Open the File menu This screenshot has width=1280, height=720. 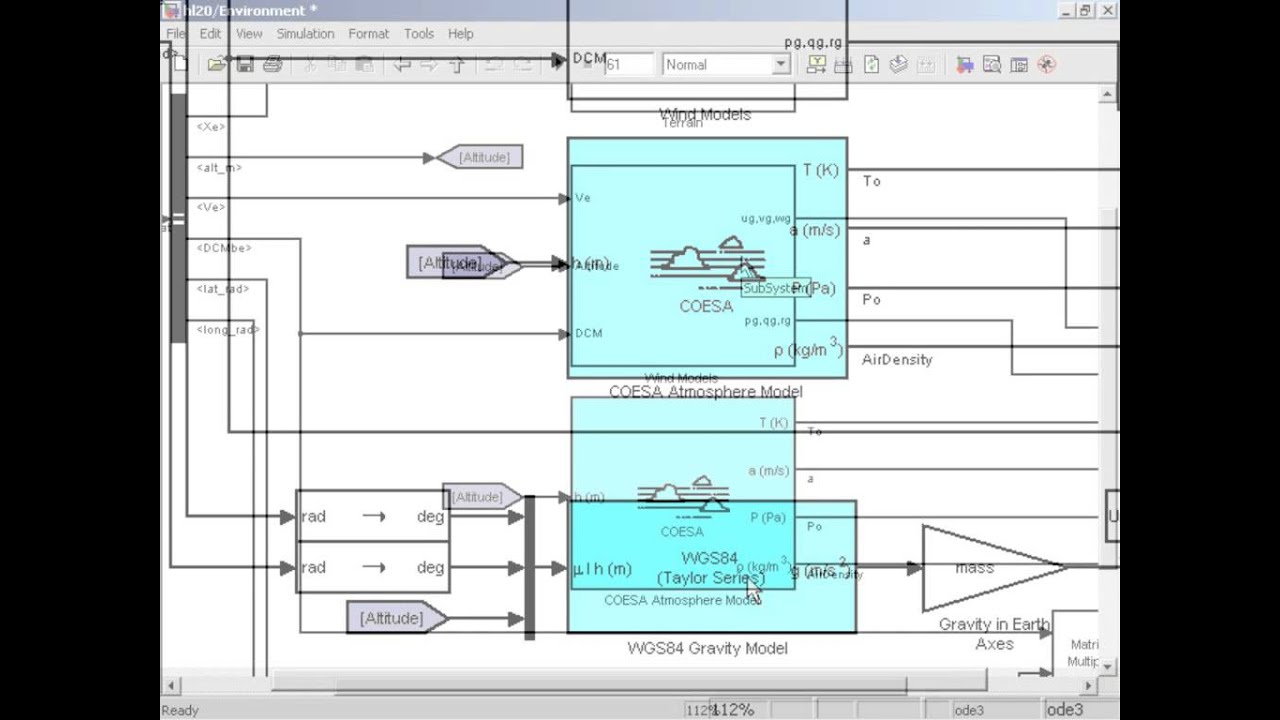(x=176, y=33)
